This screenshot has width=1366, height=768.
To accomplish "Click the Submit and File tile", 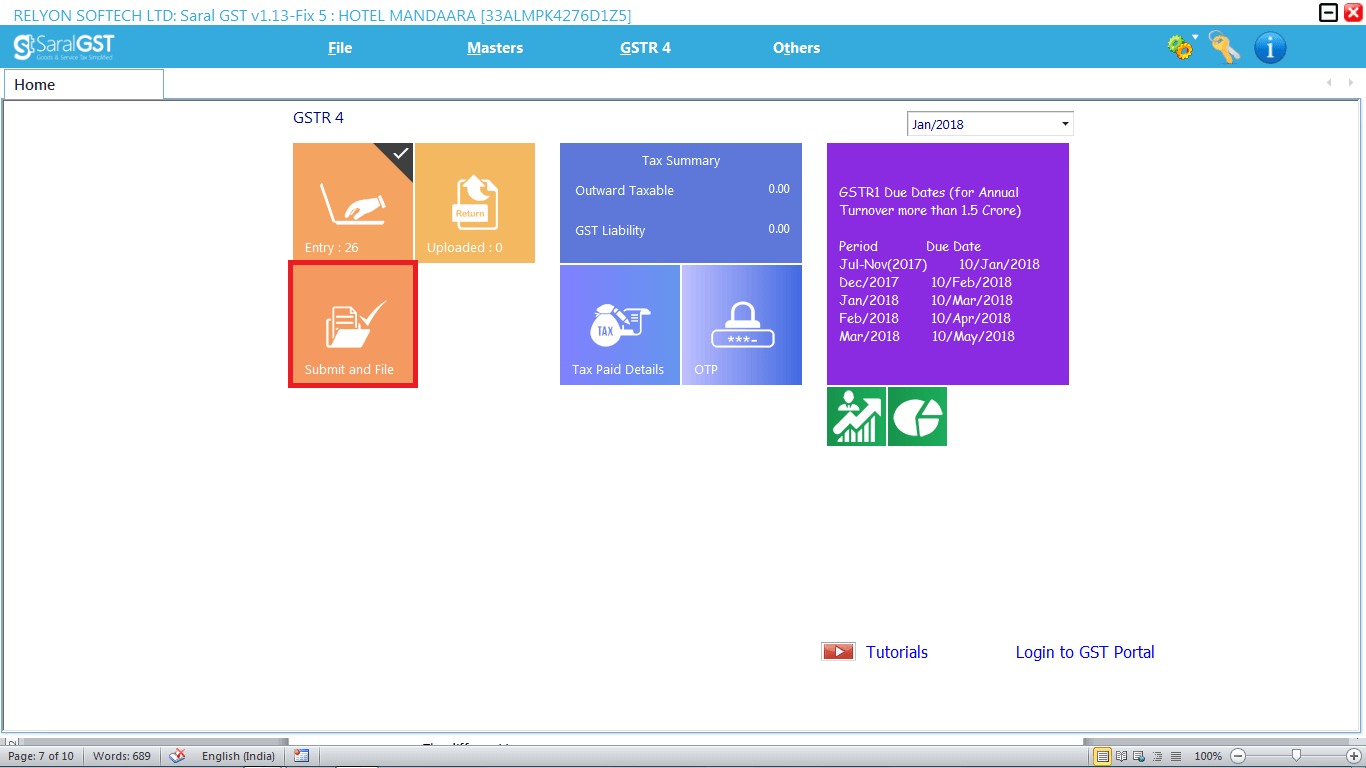I will click(x=353, y=325).
